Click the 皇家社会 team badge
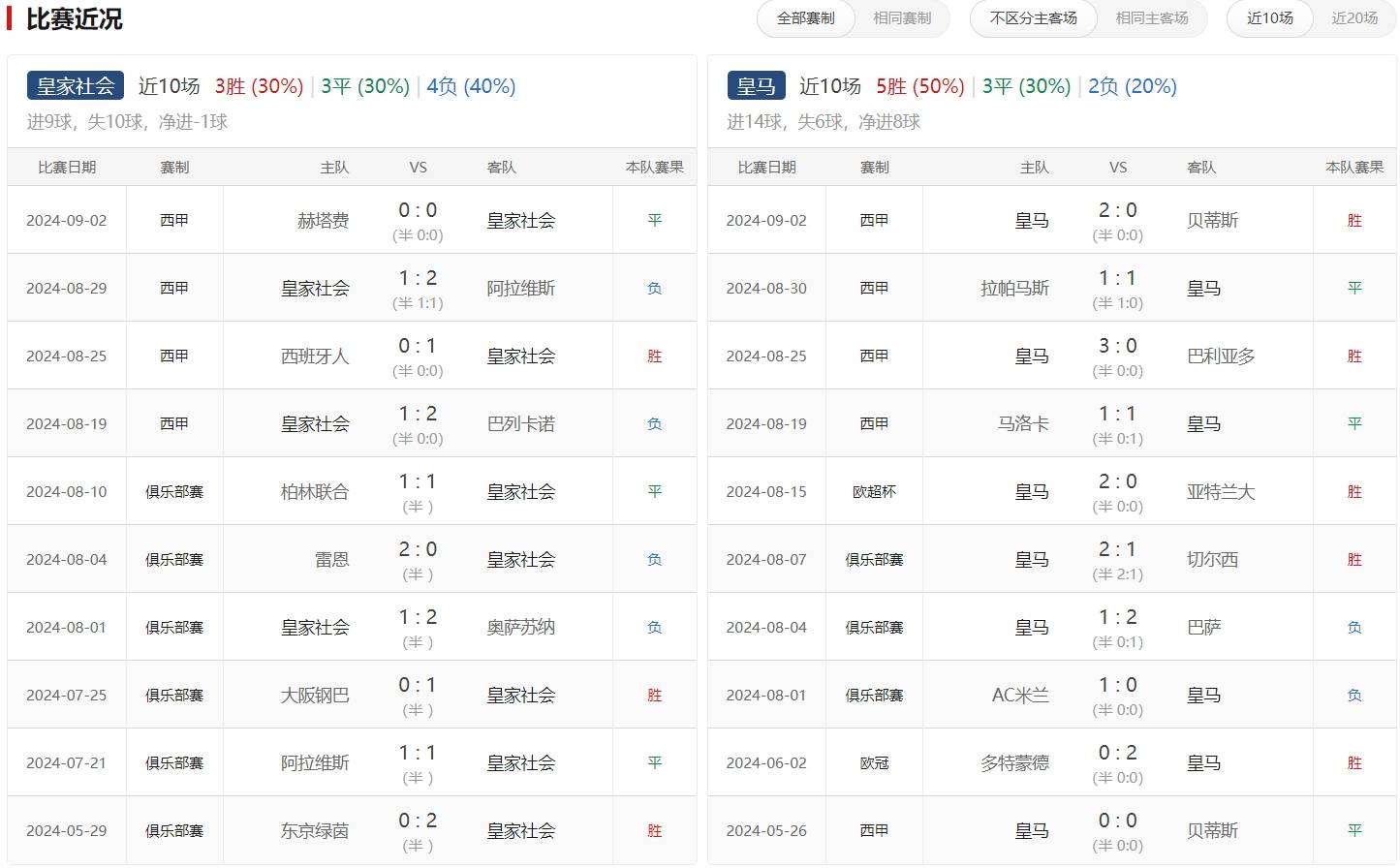Viewport: 1400px width, 868px height. point(76,86)
